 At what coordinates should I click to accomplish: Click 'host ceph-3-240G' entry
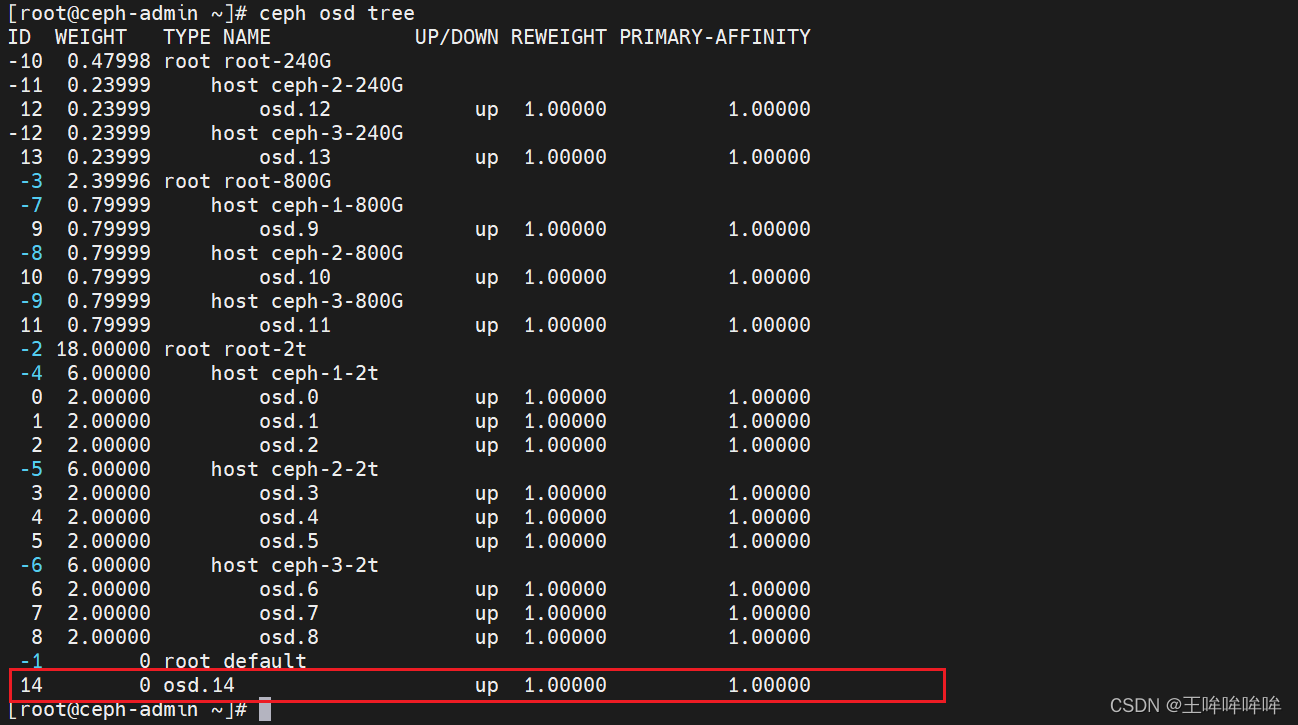point(307,133)
